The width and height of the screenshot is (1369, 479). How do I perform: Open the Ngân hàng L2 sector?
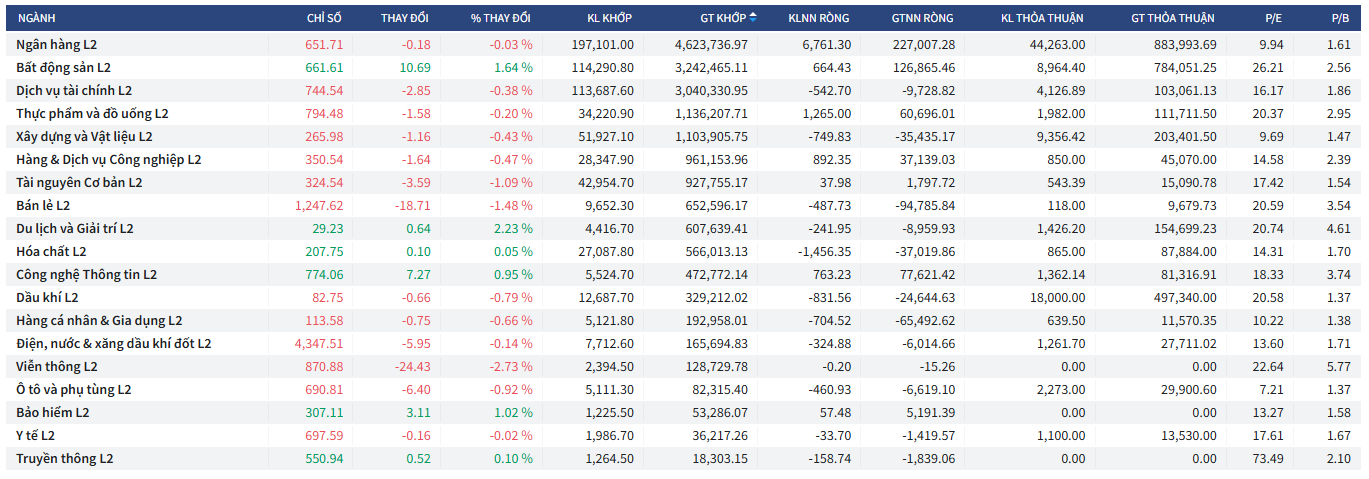pos(57,45)
